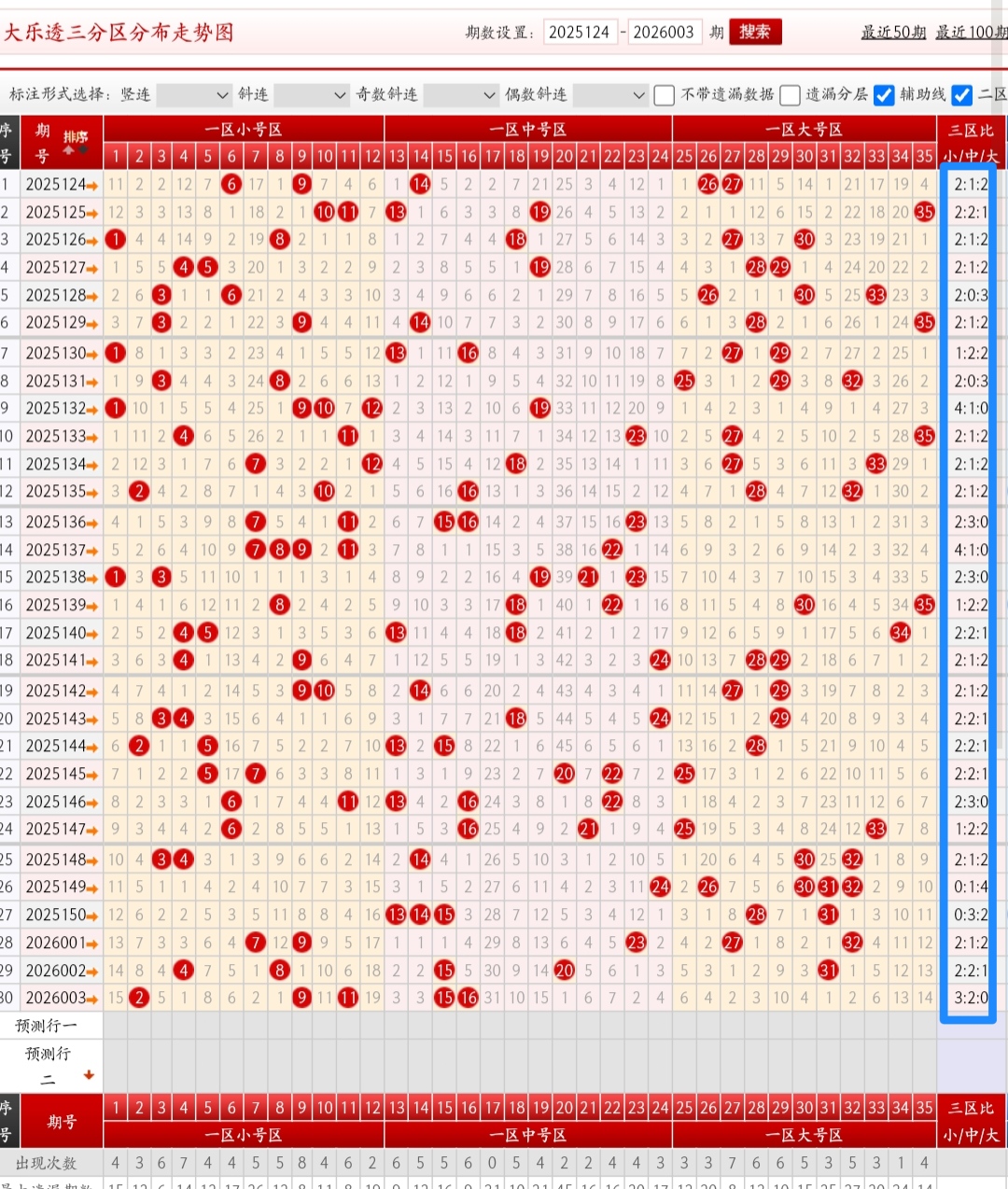The image size is (1008, 1189).
Task: Open the arrow icon next to 2025140
Action: tap(92, 634)
